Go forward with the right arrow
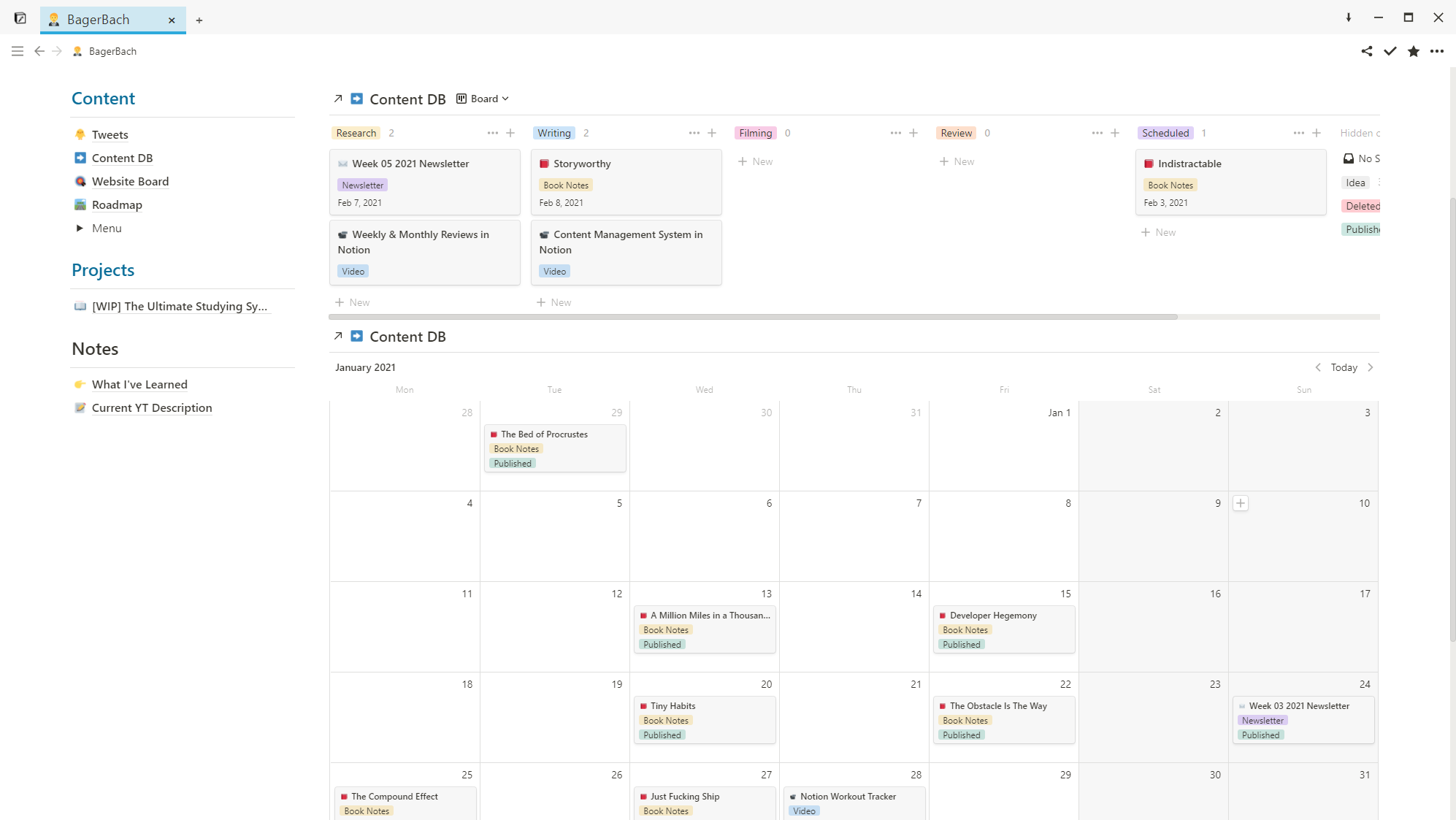The image size is (1456, 820). 57,51
